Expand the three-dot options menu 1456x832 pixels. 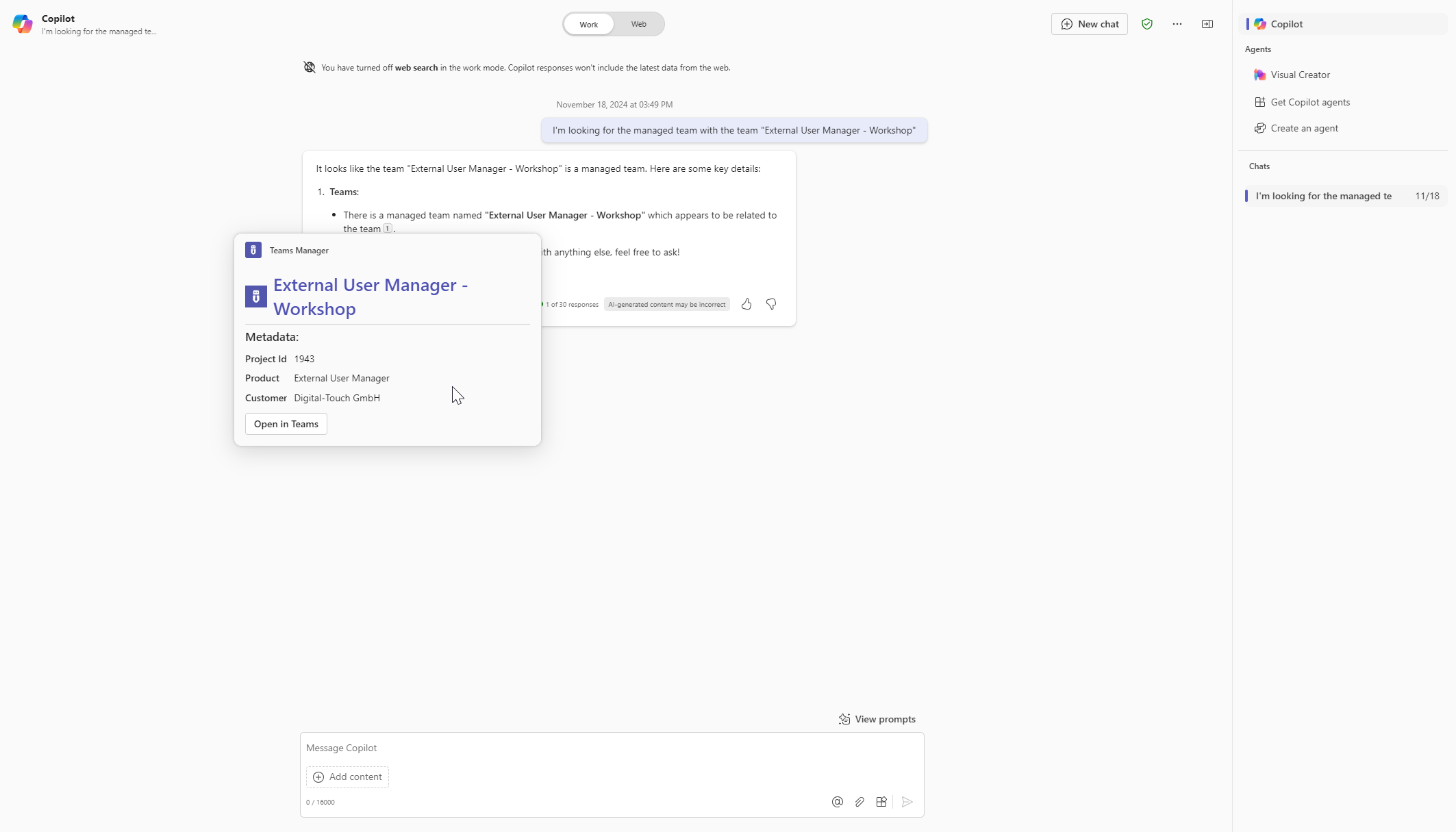[1177, 24]
